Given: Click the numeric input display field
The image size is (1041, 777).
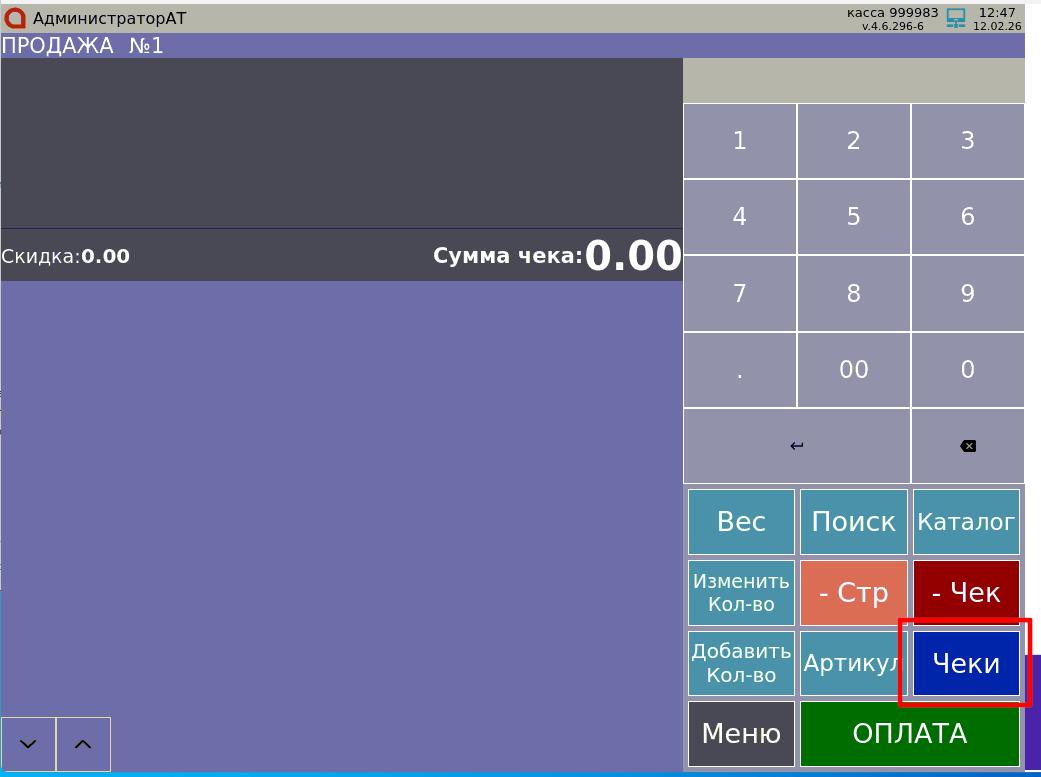Looking at the screenshot, I should click(853, 80).
